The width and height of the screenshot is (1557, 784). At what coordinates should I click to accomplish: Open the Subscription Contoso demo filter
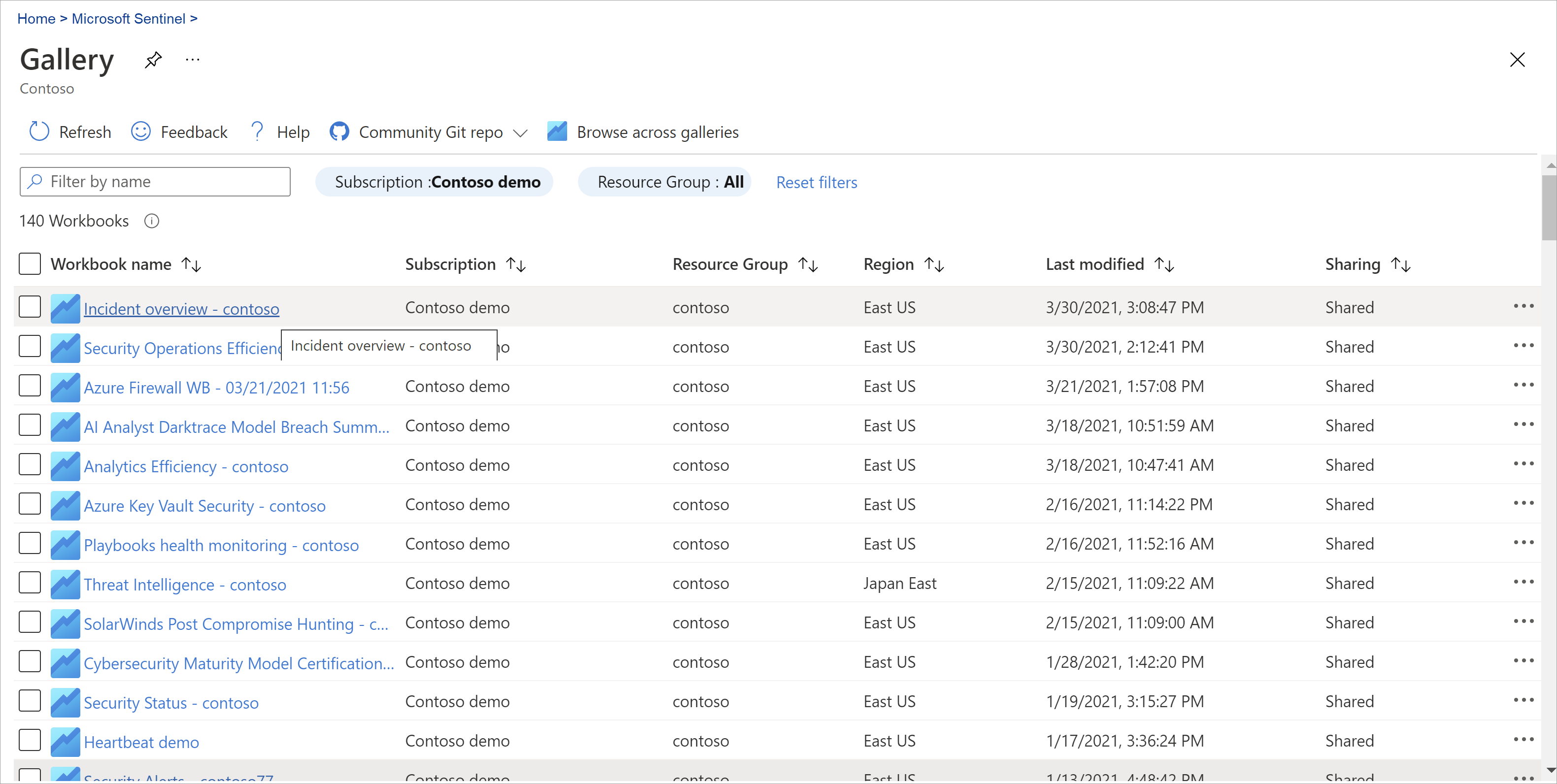click(x=434, y=182)
